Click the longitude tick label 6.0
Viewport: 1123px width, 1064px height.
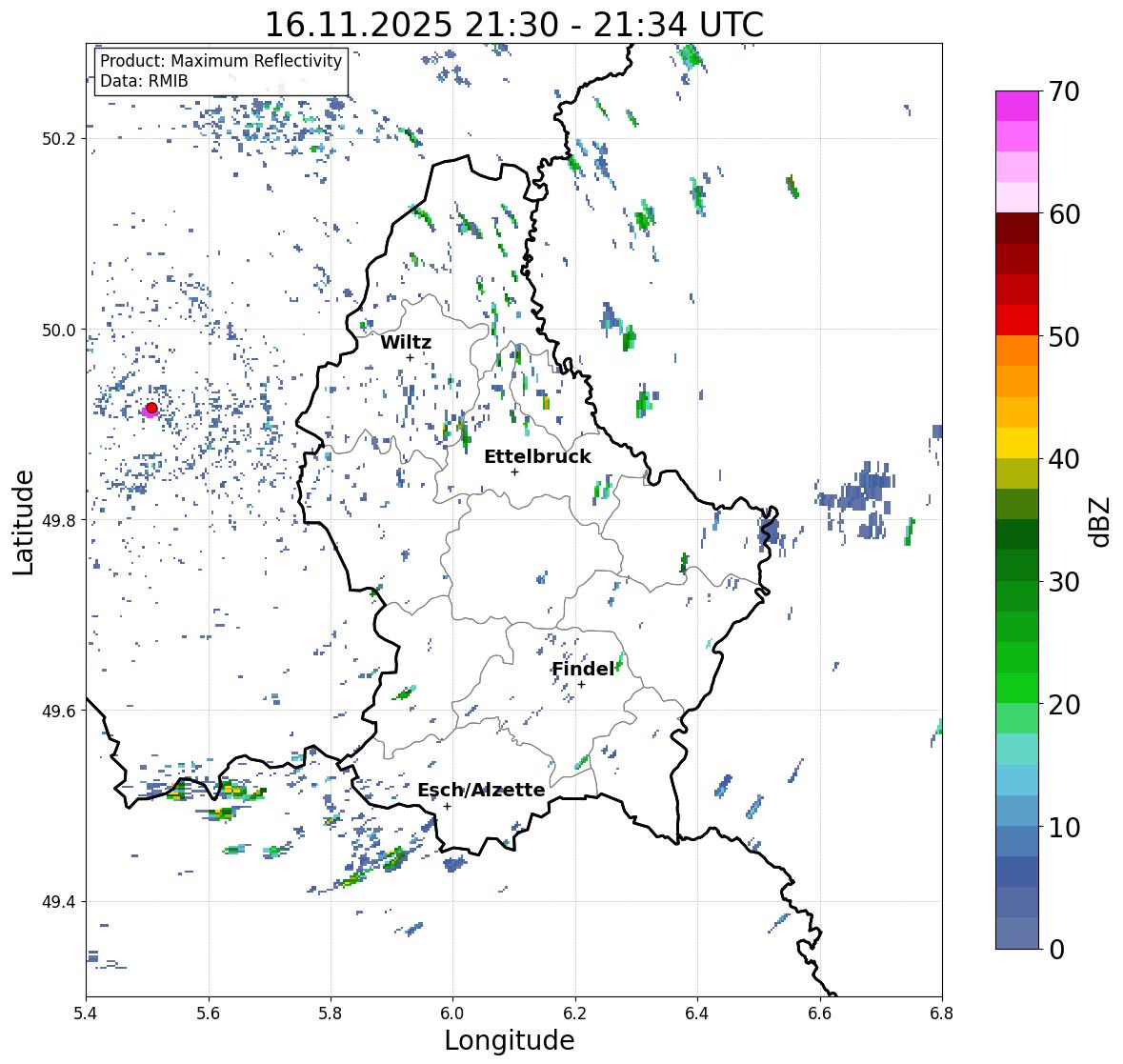coord(452,1014)
